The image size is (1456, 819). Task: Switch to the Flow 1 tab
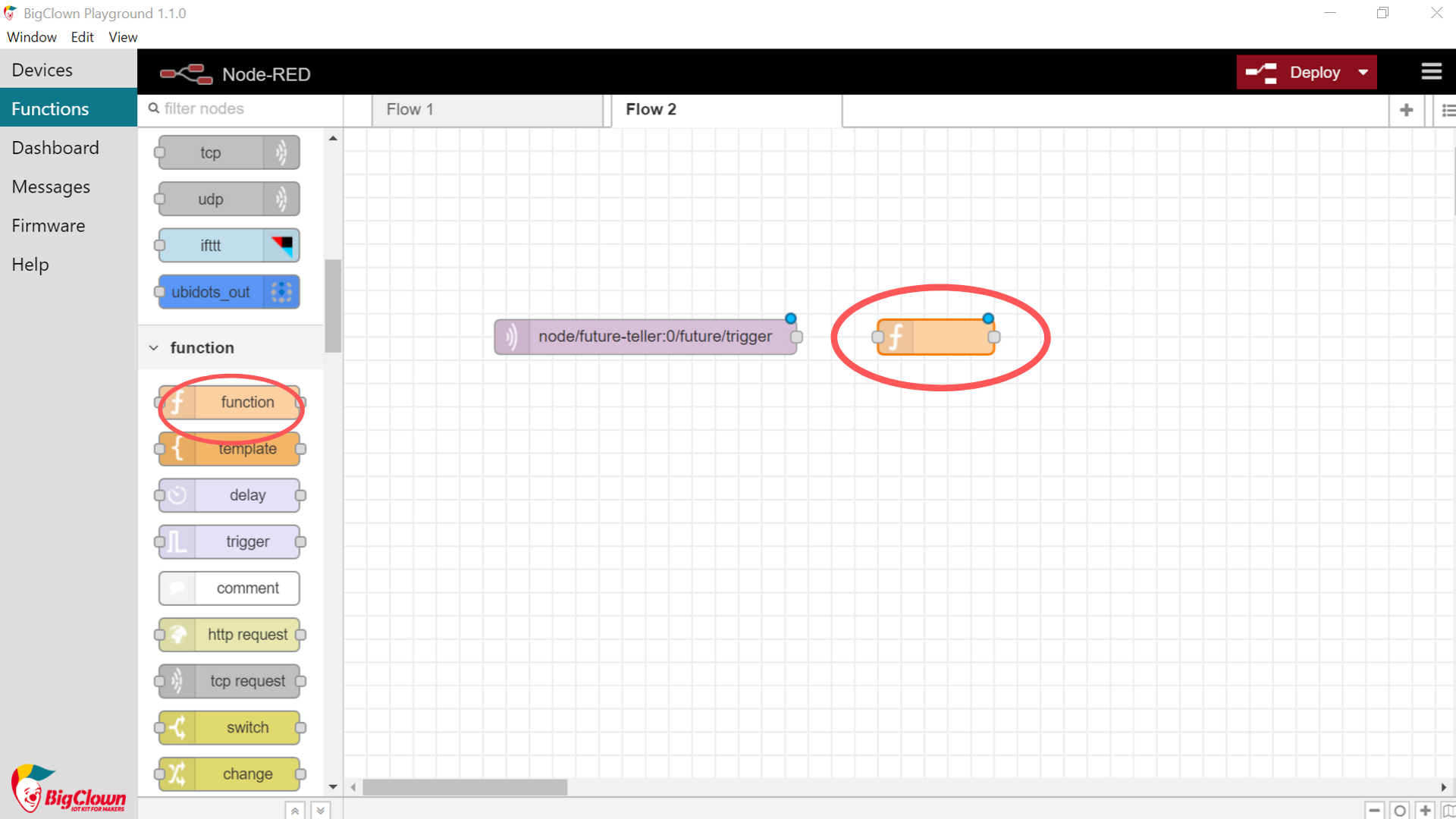coord(488,110)
